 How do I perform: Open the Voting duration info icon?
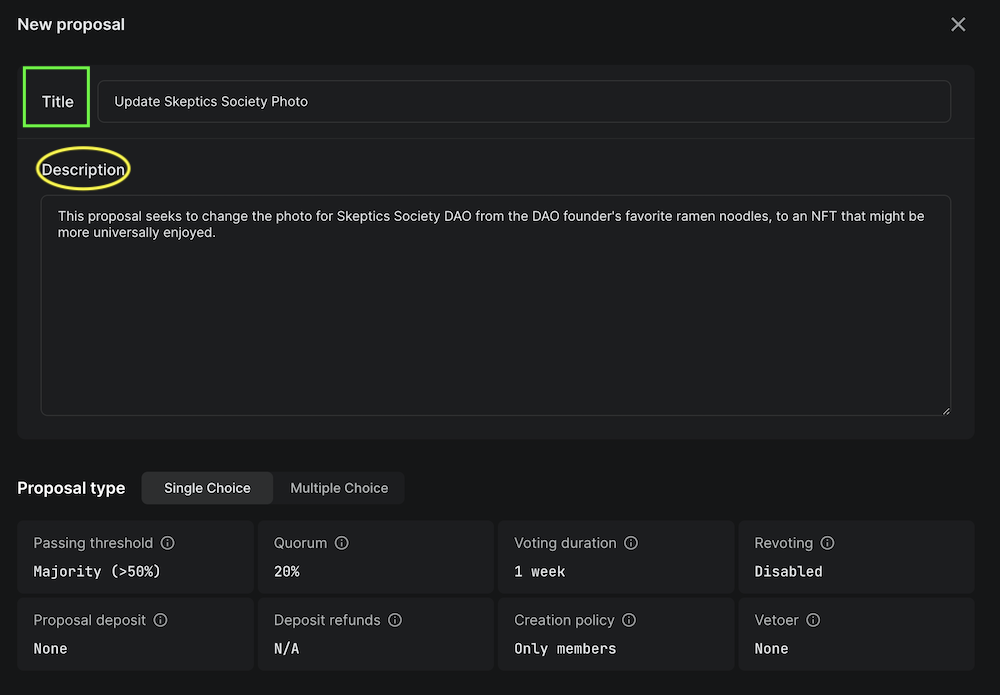[631, 543]
